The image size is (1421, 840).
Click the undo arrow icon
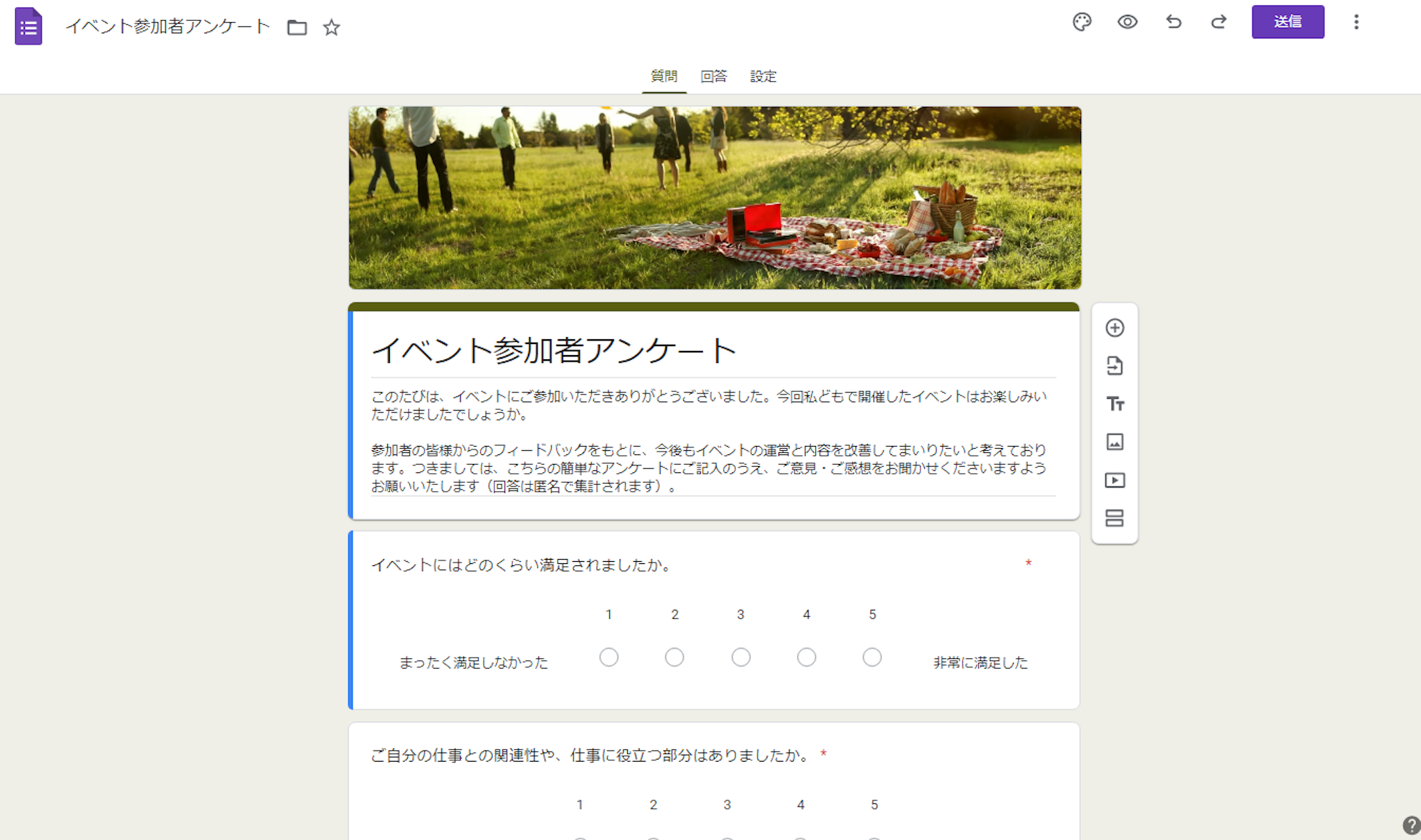pos(1173,22)
